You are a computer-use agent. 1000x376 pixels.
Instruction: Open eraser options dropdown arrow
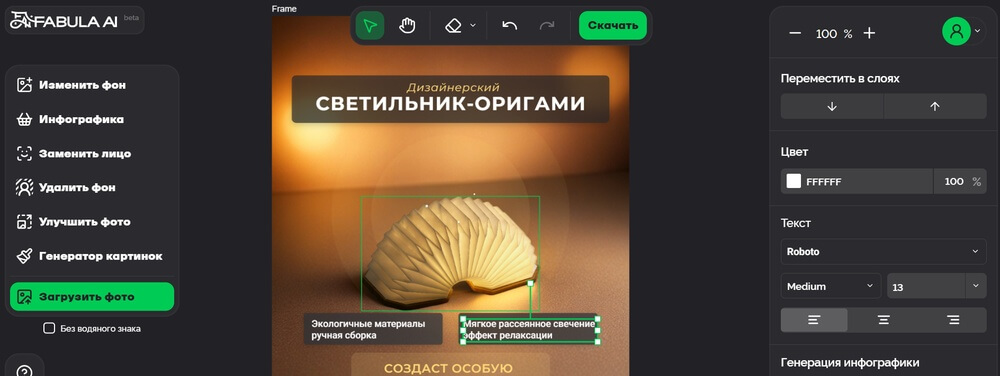tap(473, 25)
